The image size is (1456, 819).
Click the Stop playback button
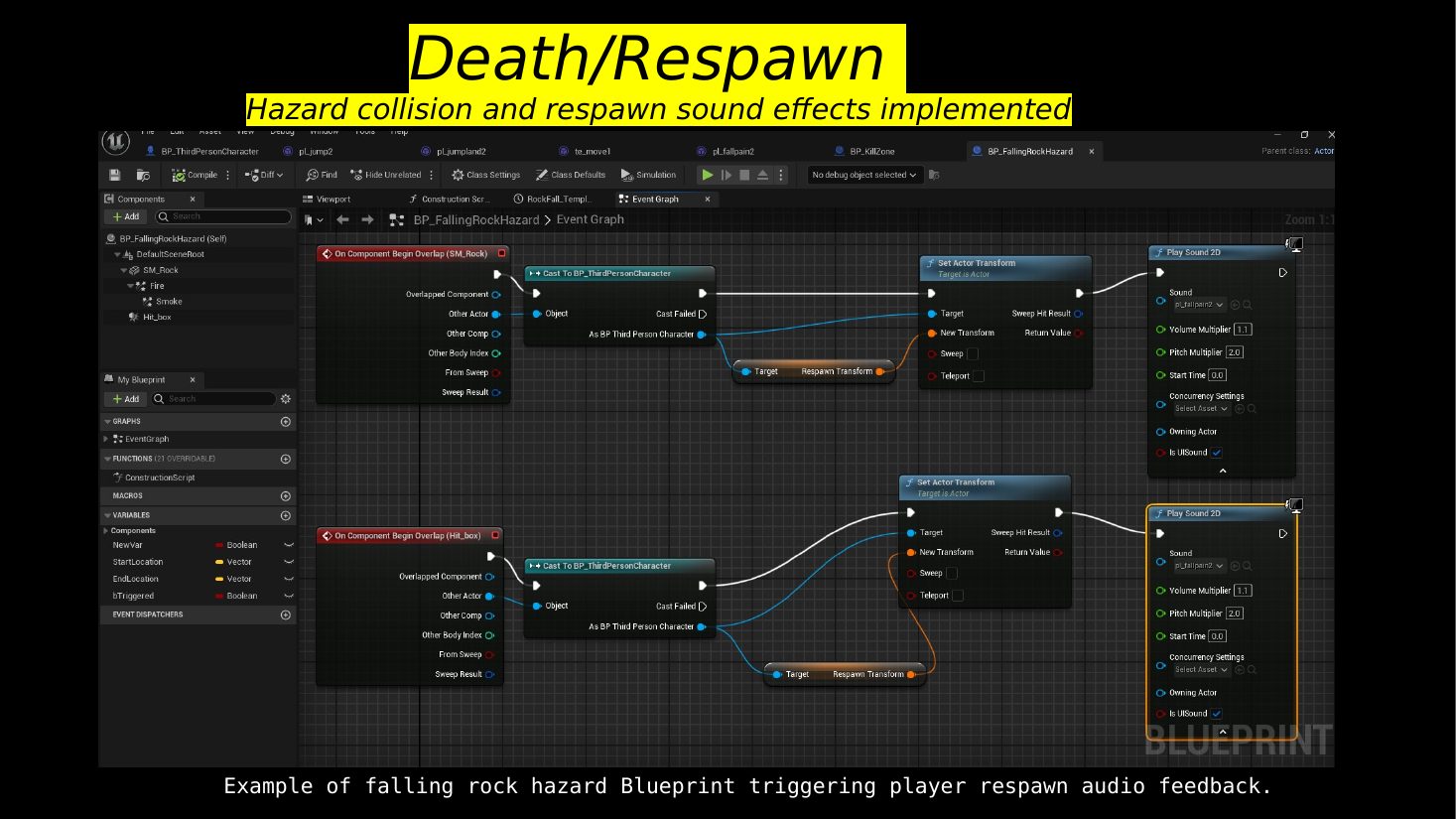tap(744, 175)
